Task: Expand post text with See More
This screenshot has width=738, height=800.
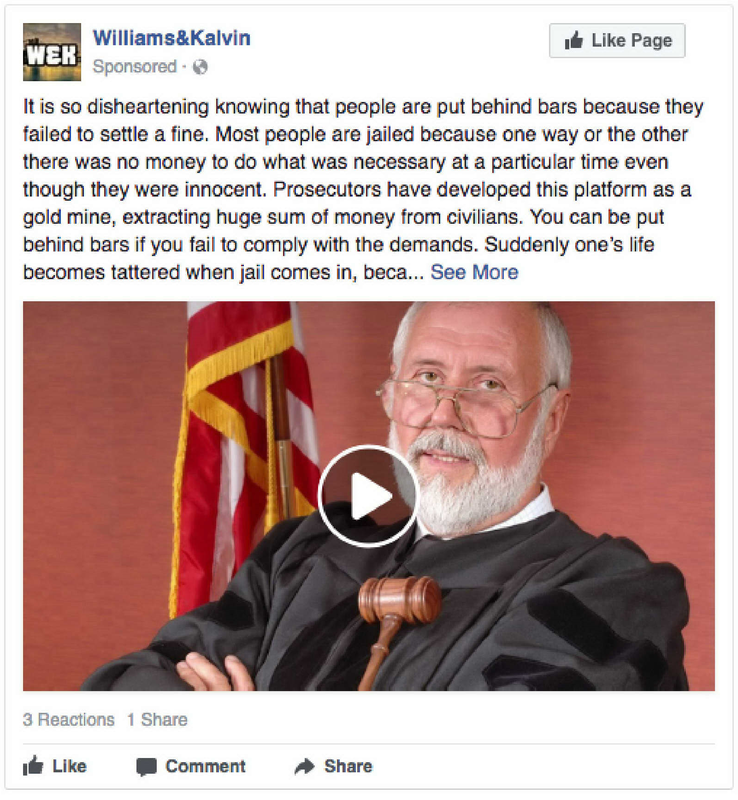Action: click(x=474, y=272)
